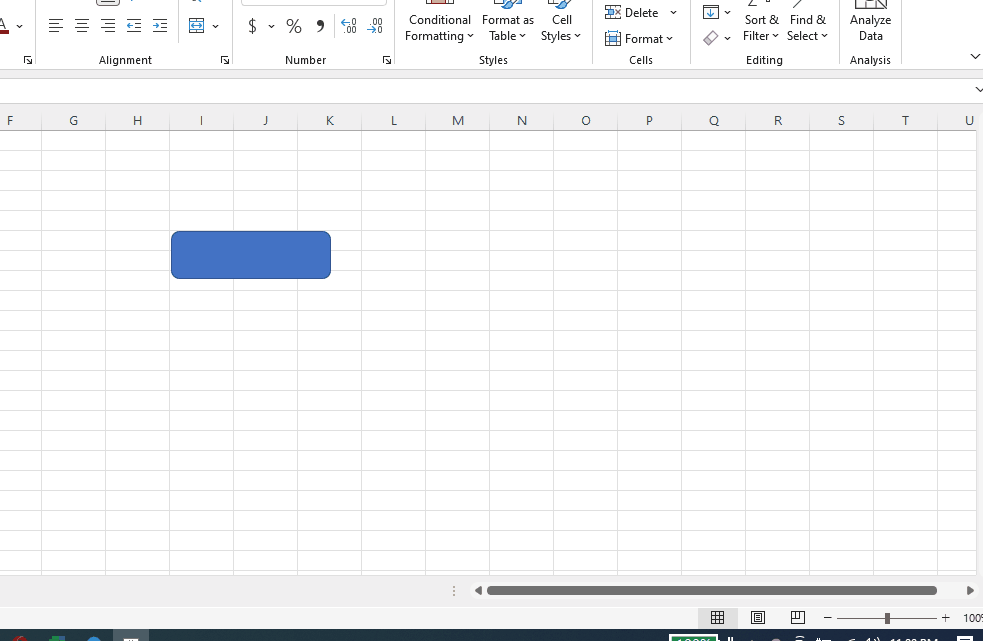
Task: Switch to Page Layout view
Action: (757, 617)
